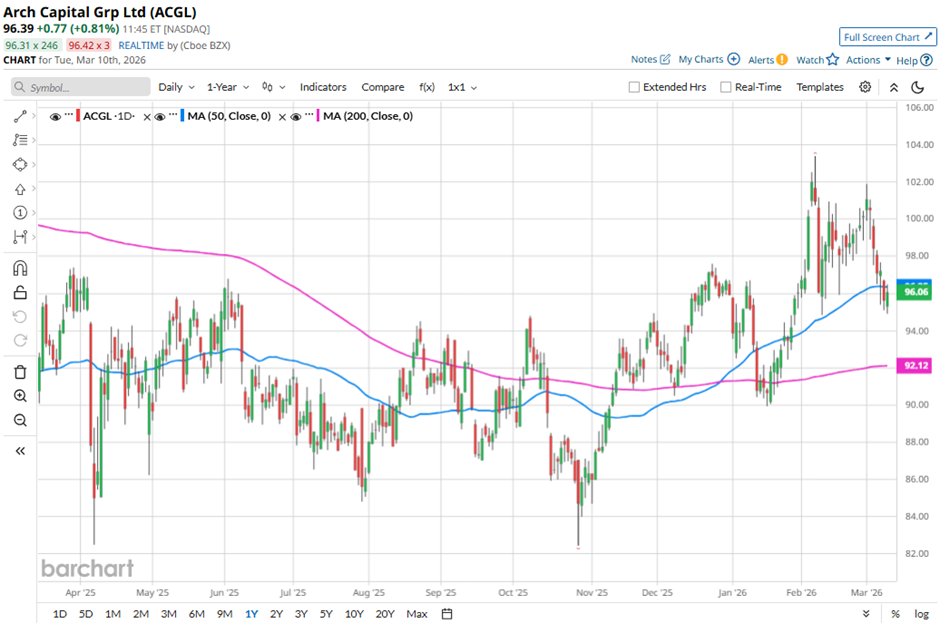
Task: Open the Notes link
Action: coord(650,60)
